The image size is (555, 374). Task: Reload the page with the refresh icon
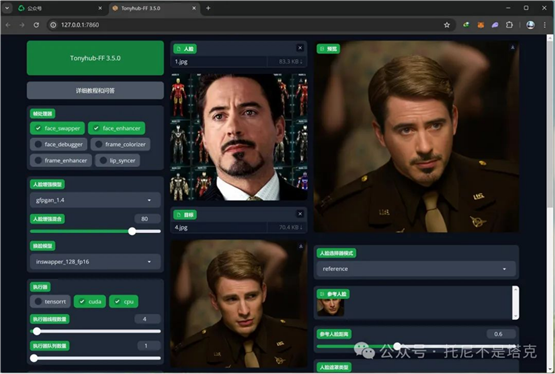point(36,25)
